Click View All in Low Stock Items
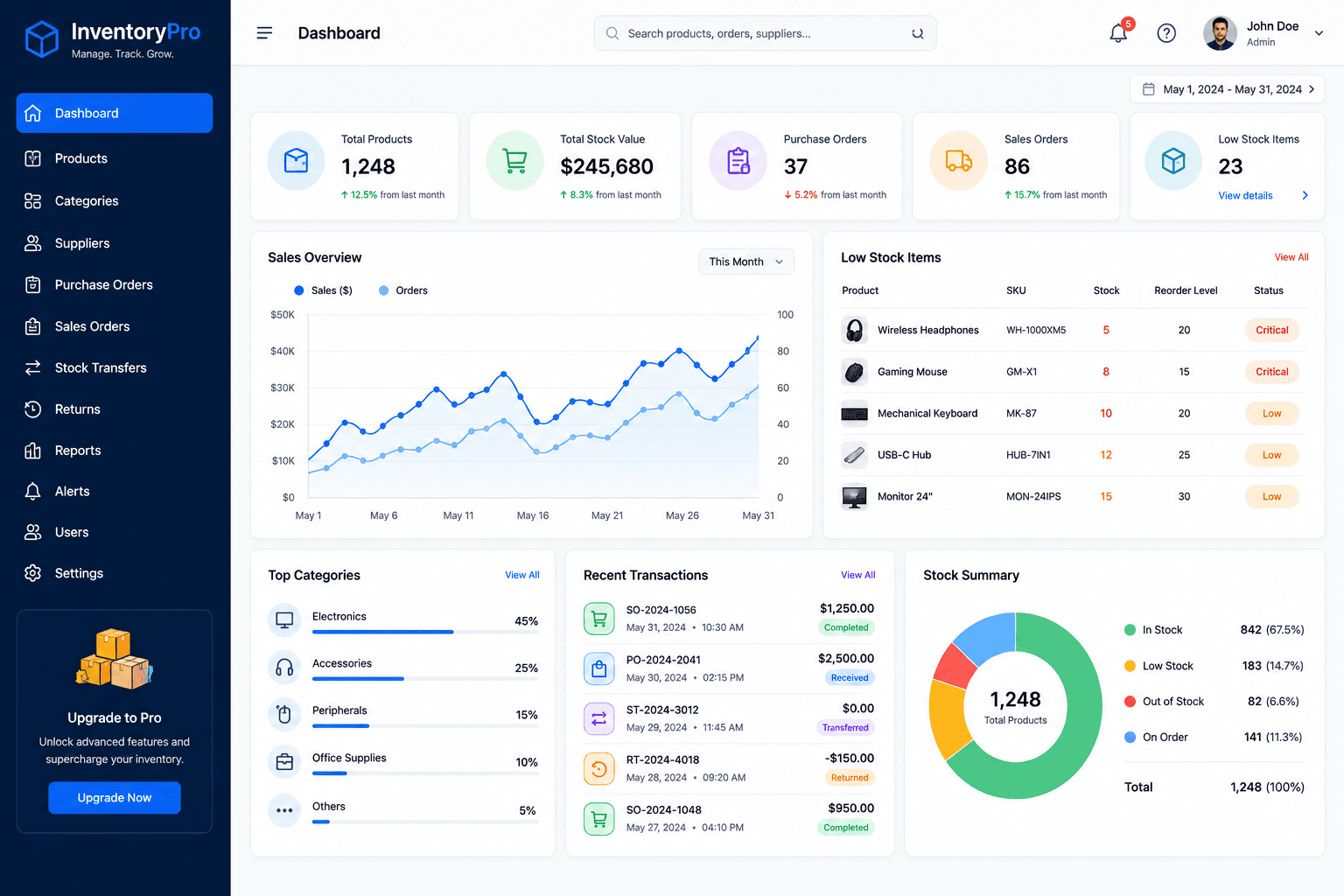The height and width of the screenshot is (896, 1344). pos(1291,257)
